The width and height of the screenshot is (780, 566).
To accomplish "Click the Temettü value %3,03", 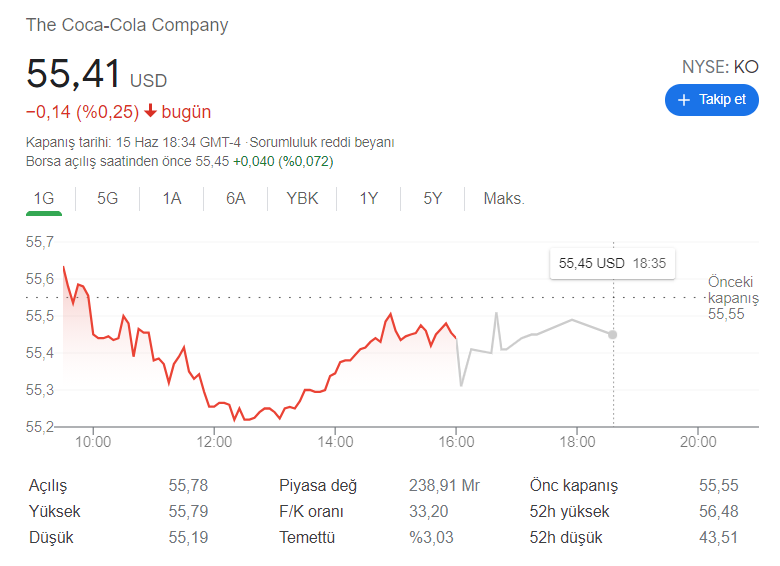I will tap(431, 537).
